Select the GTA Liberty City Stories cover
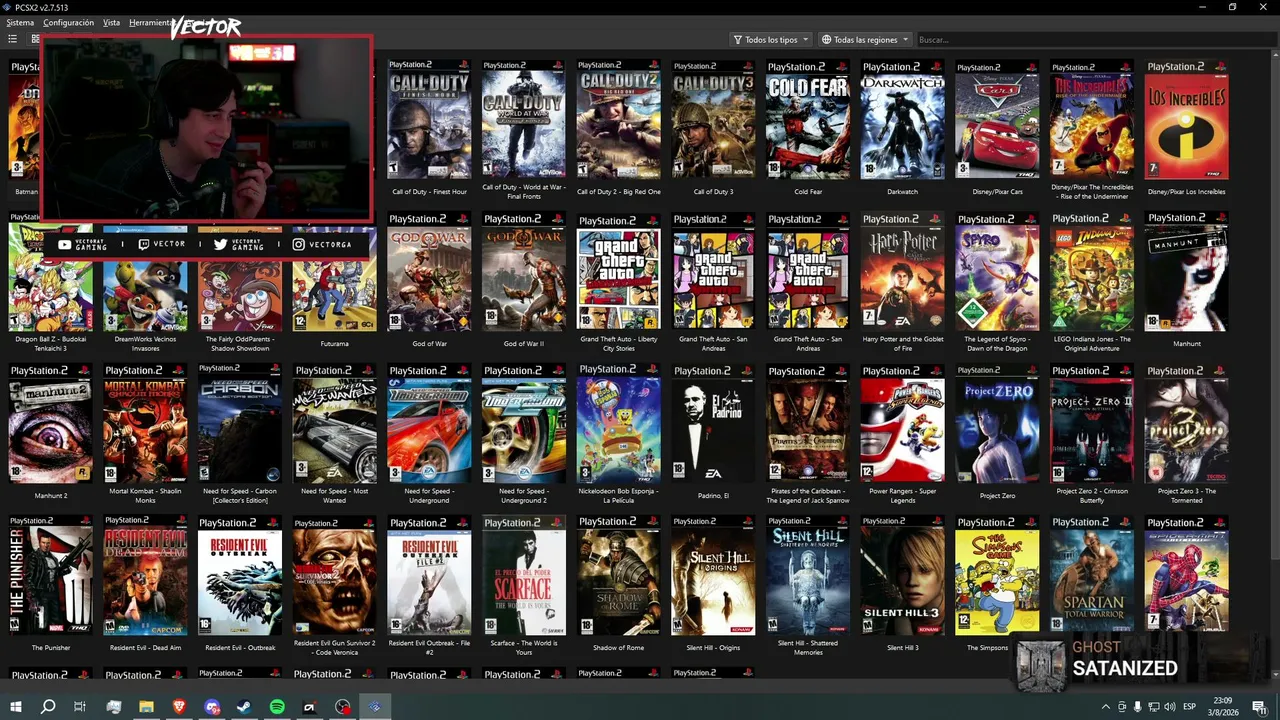This screenshot has height=720, width=1280. (618, 272)
